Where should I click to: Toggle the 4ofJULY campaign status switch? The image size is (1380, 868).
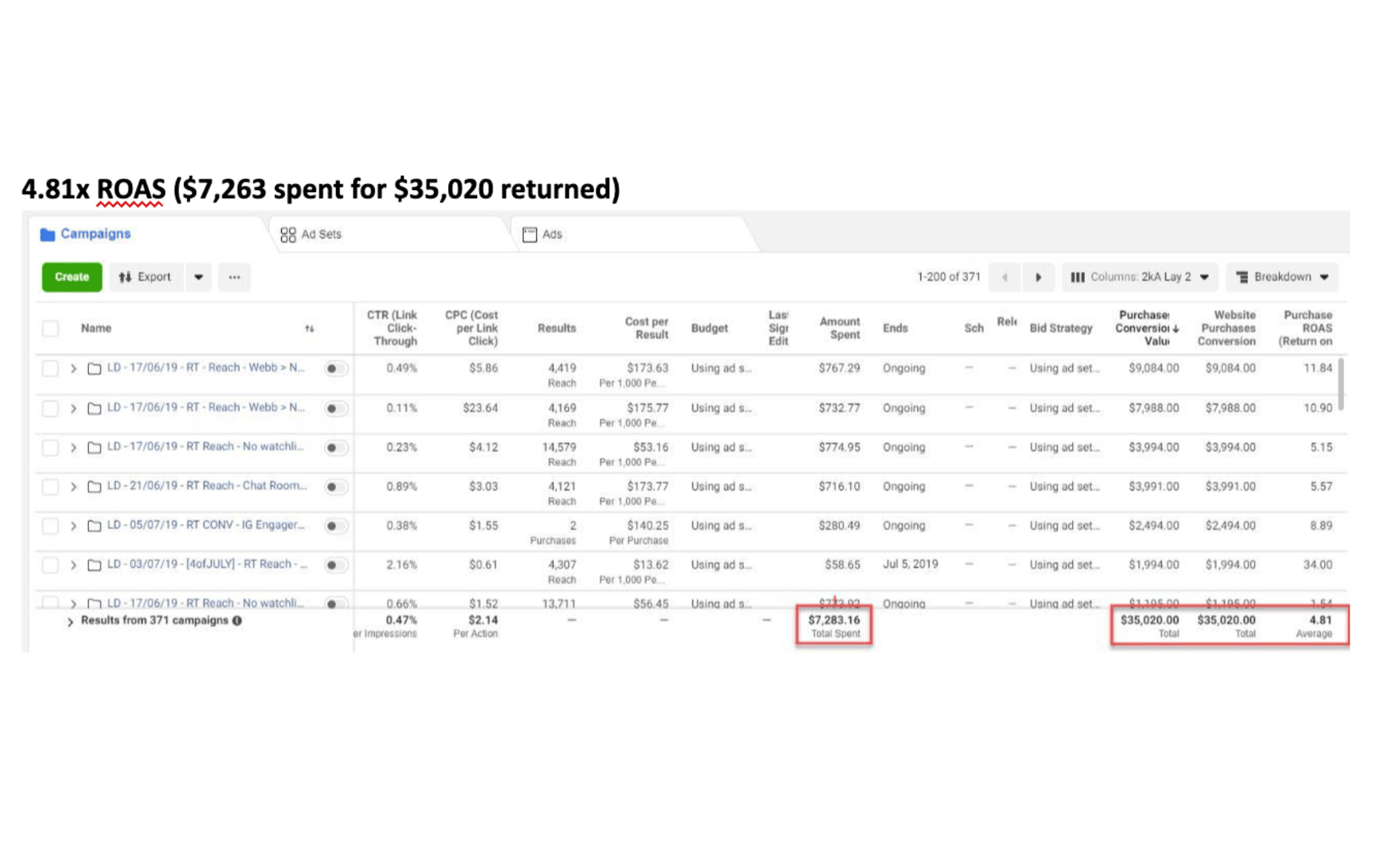[335, 565]
